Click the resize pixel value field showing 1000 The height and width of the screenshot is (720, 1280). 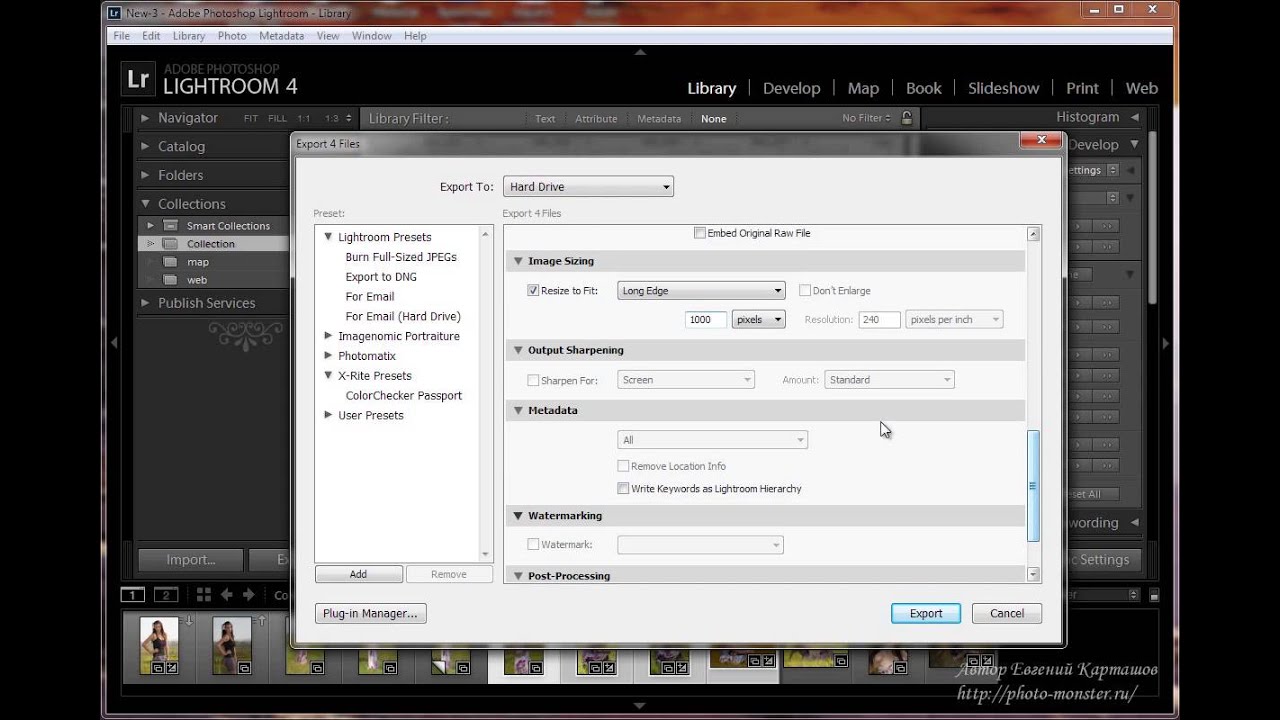(x=706, y=319)
